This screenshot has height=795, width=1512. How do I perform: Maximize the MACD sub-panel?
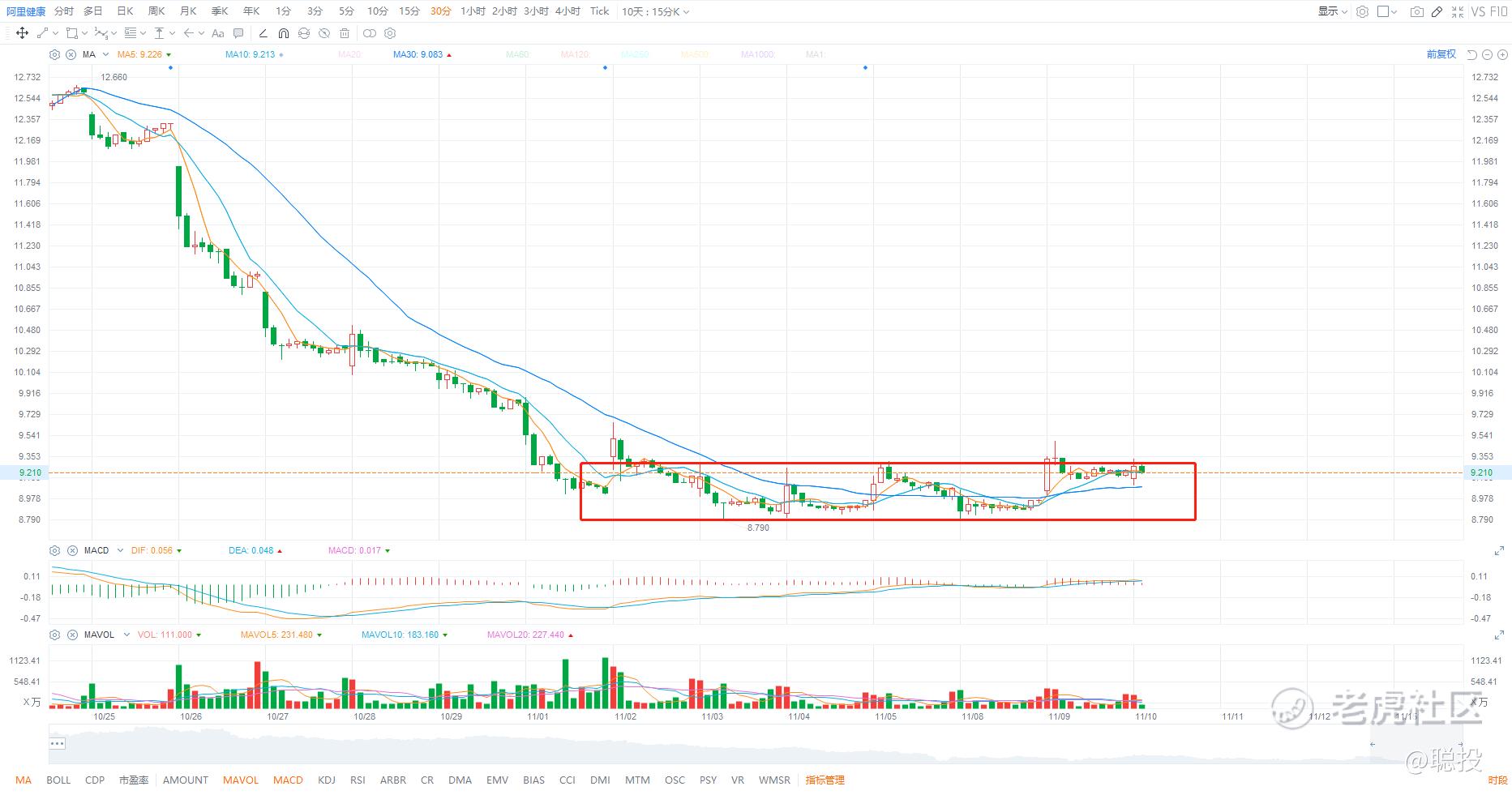pos(1499,551)
